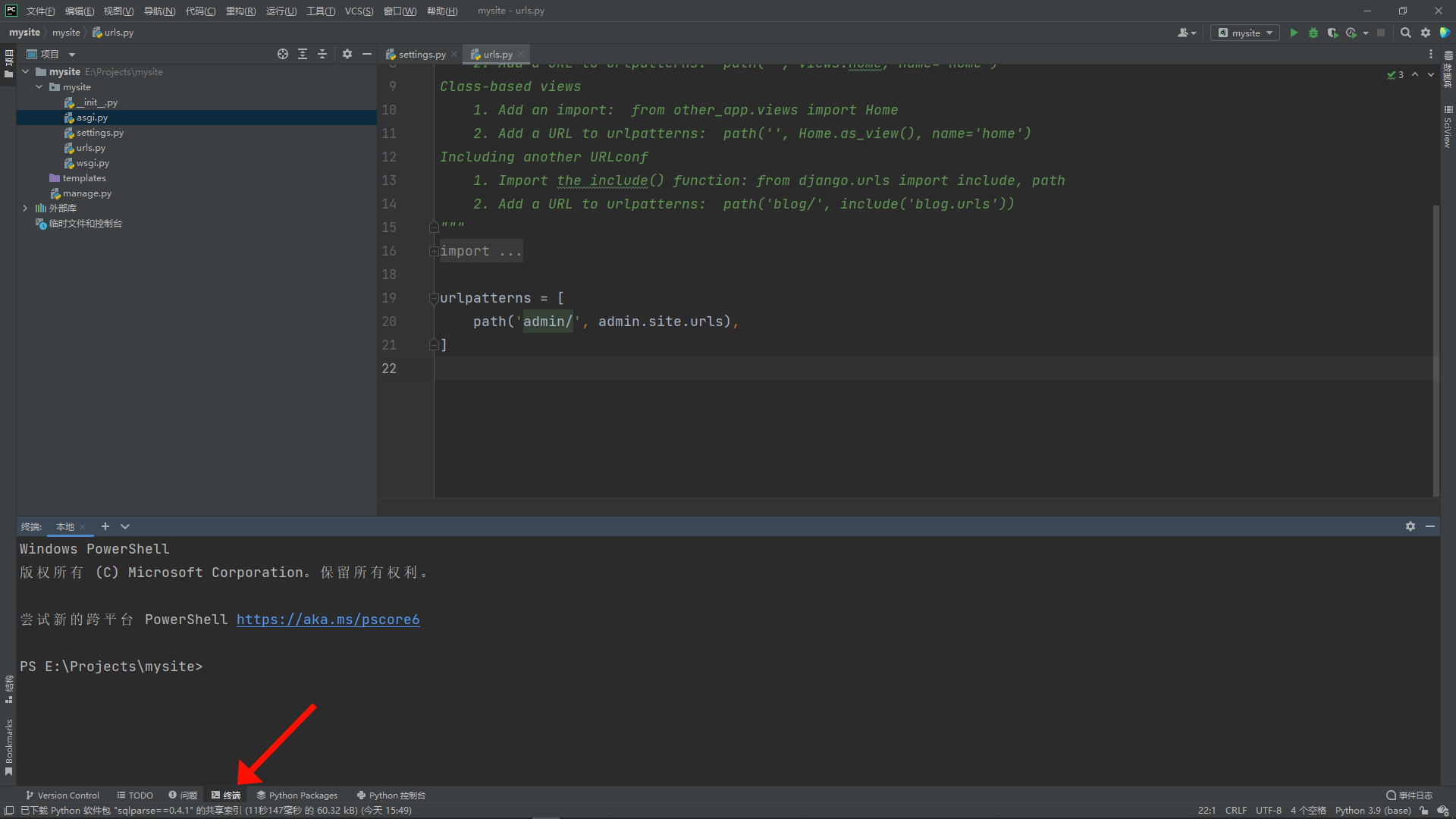Open TODO tool window

[135, 795]
